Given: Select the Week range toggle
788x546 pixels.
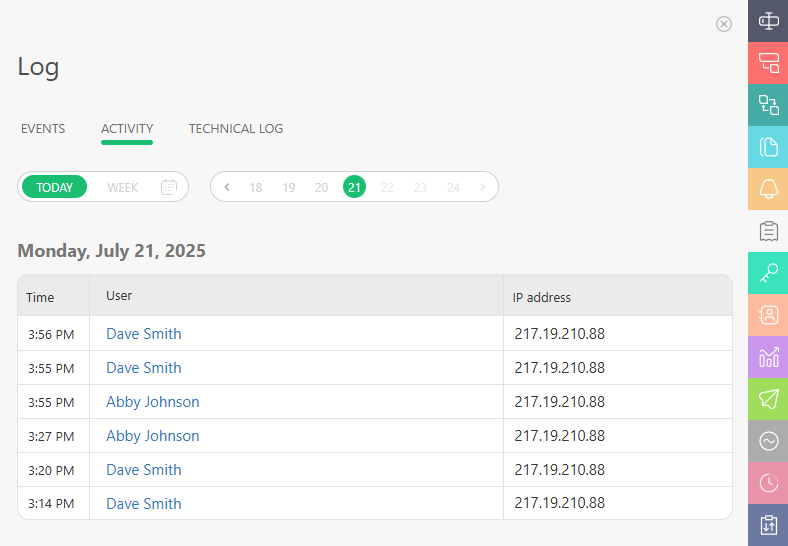Looking at the screenshot, I should [x=122, y=188].
